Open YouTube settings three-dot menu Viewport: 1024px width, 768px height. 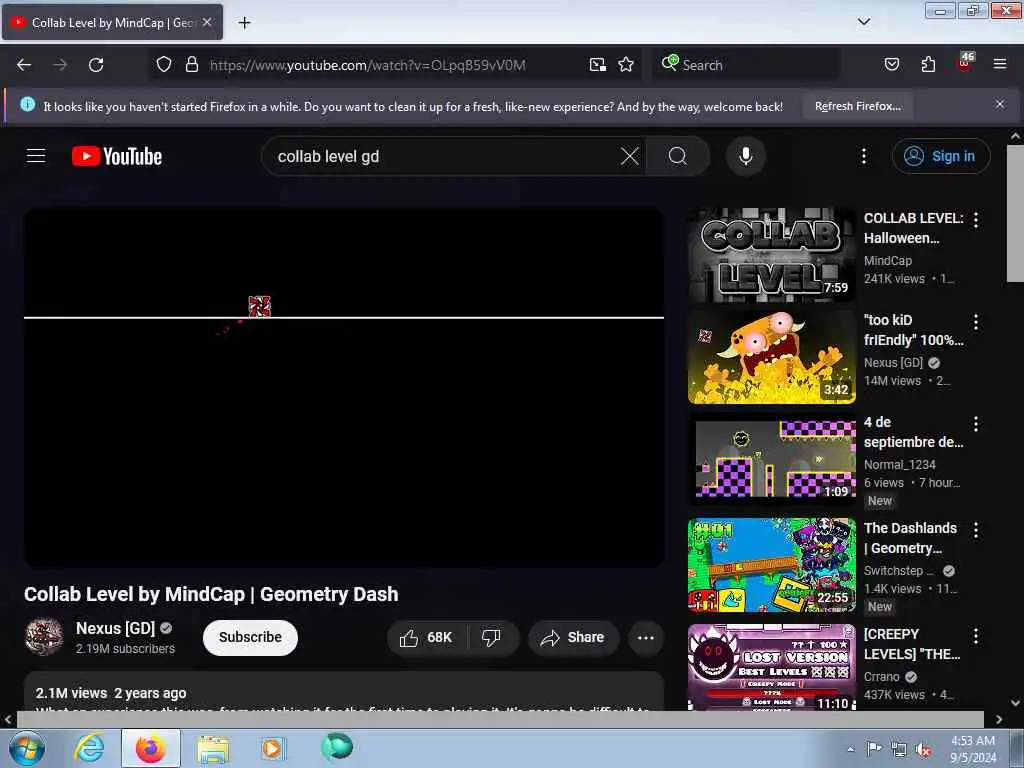(x=863, y=156)
